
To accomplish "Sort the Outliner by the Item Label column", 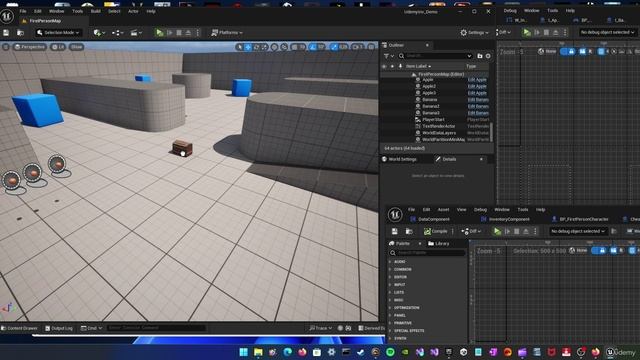I will pos(418,66).
